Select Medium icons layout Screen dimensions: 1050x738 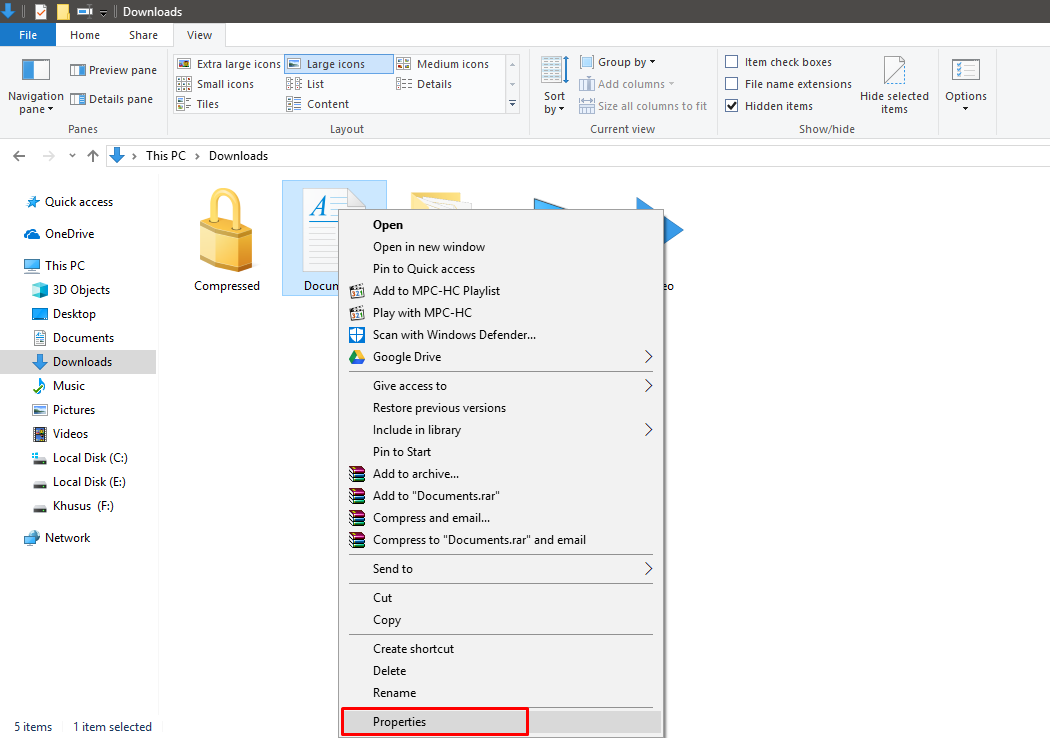point(443,64)
